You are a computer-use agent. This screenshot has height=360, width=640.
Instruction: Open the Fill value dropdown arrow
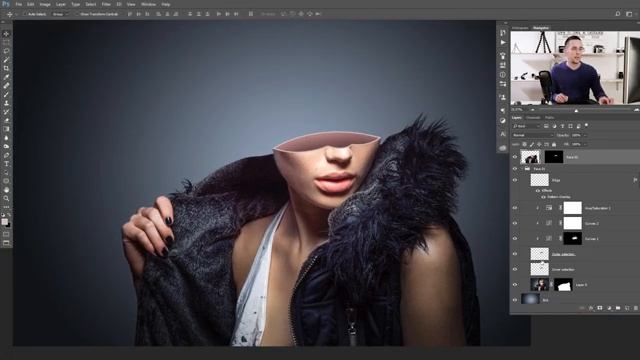[585, 144]
